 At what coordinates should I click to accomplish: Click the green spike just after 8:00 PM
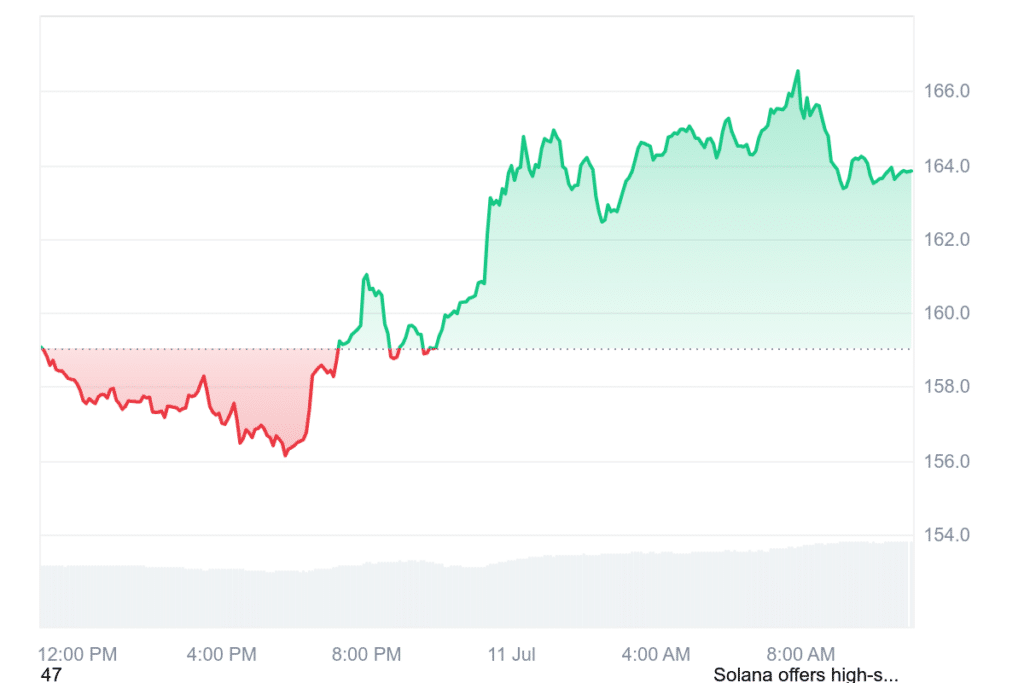click(x=366, y=274)
